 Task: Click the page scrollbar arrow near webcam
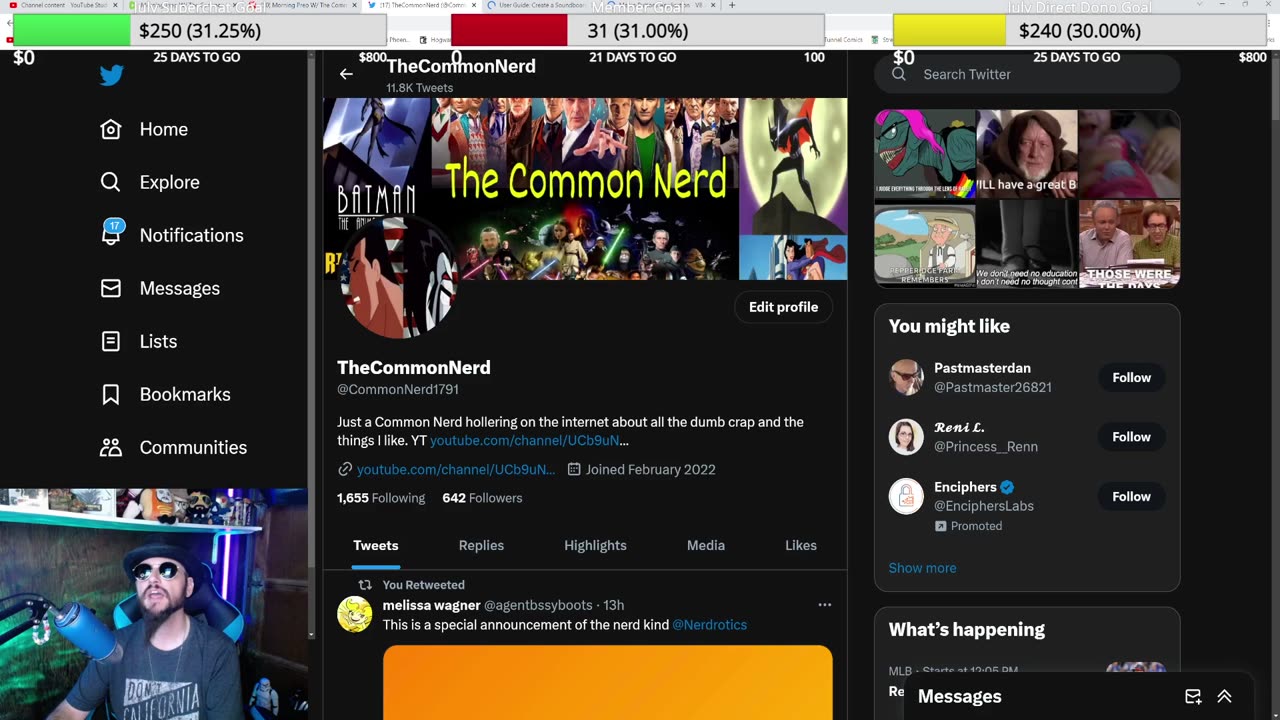[x=311, y=634]
